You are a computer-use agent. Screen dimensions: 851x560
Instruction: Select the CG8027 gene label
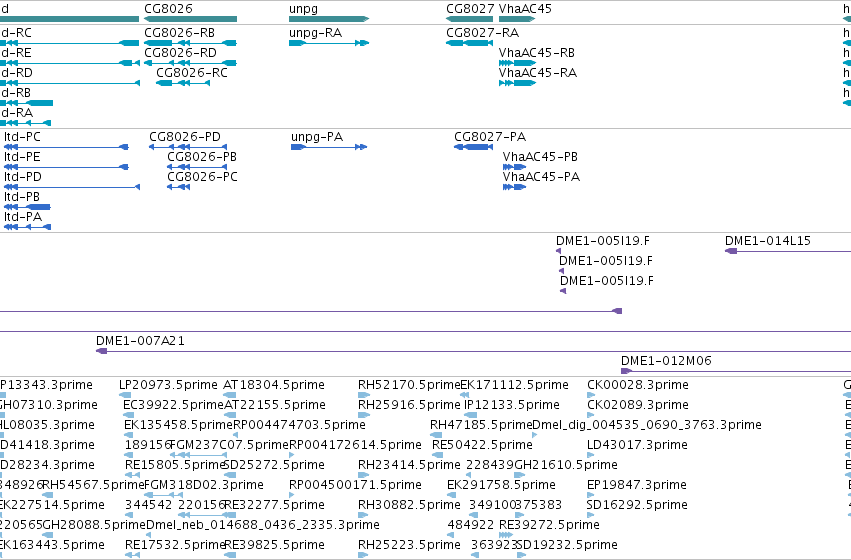pos(470,9)
